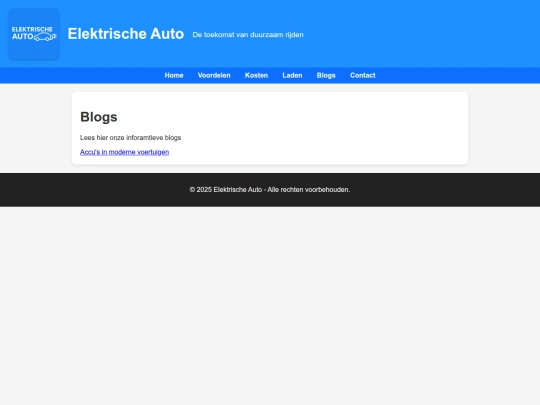Open the Home menu item

pos(174,75)
